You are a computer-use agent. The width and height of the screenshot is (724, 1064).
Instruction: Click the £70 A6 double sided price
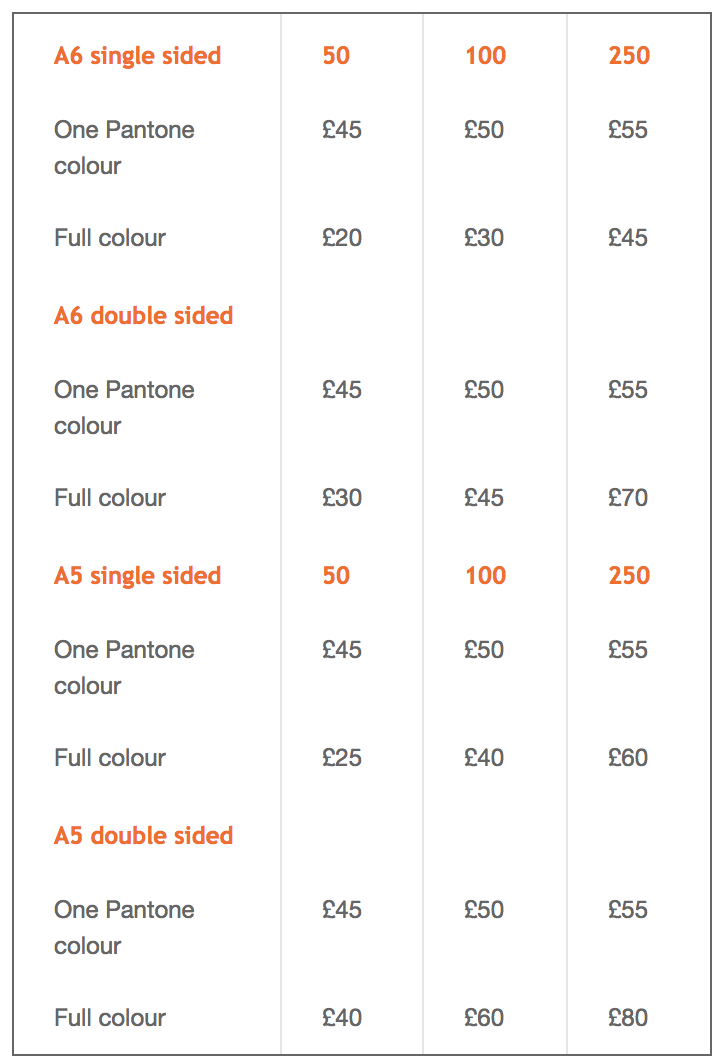point(628,497)
